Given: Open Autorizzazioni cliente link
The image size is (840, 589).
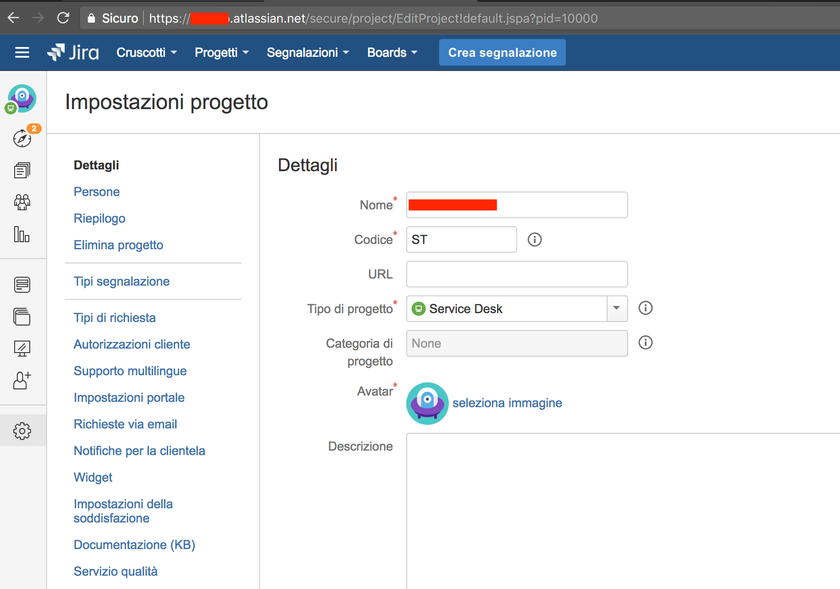Looking at the screenshot, I should pos(132,344).
